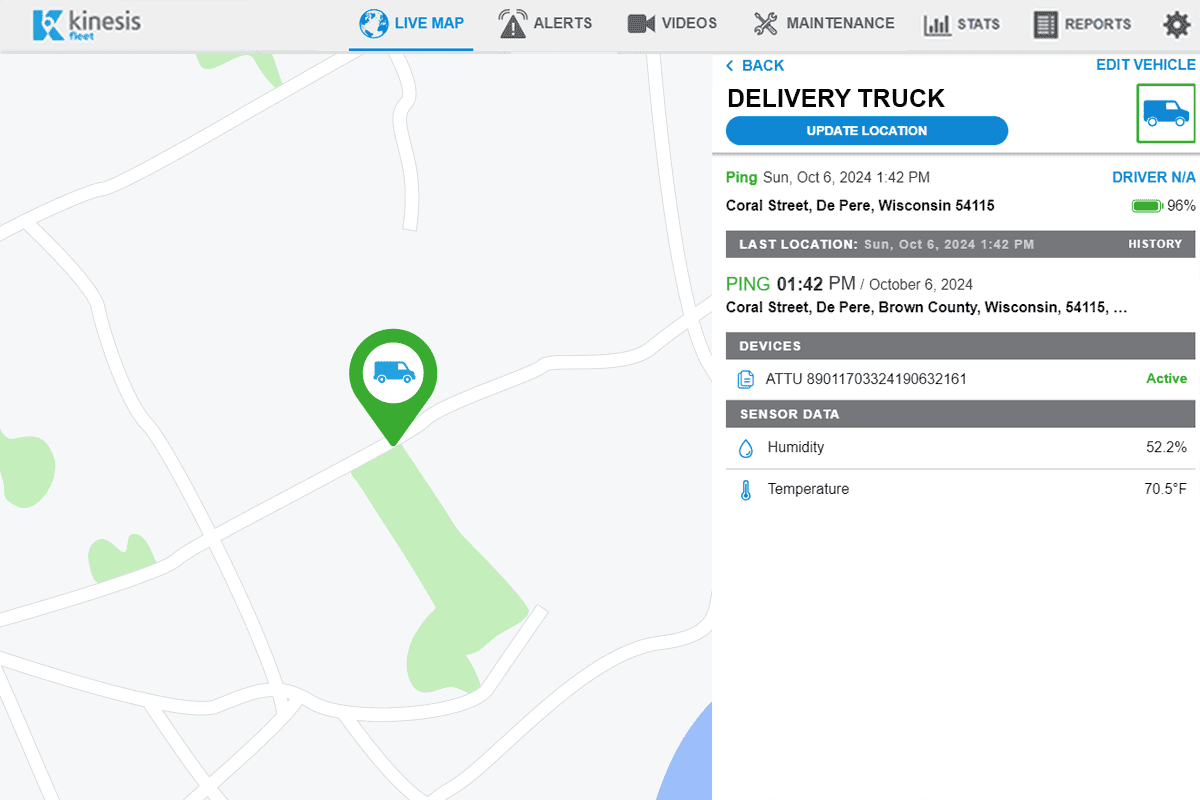Open the Stats tab
The width and height of the screenshot is (1200, 800).
[961, 25]
